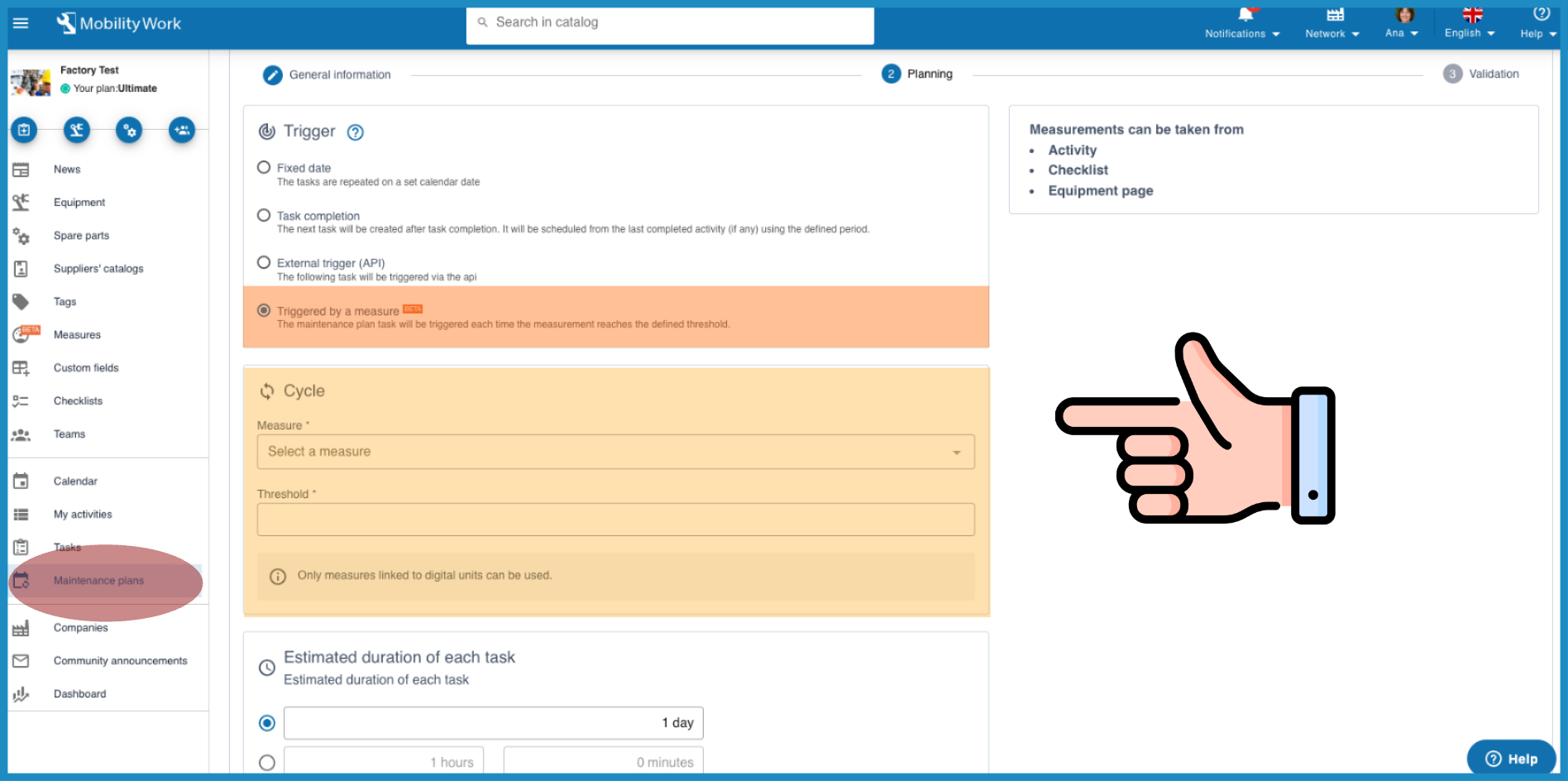Open the Spare parts sidebar item
The width and height of the screenshot is (1568, 781).
81,236
